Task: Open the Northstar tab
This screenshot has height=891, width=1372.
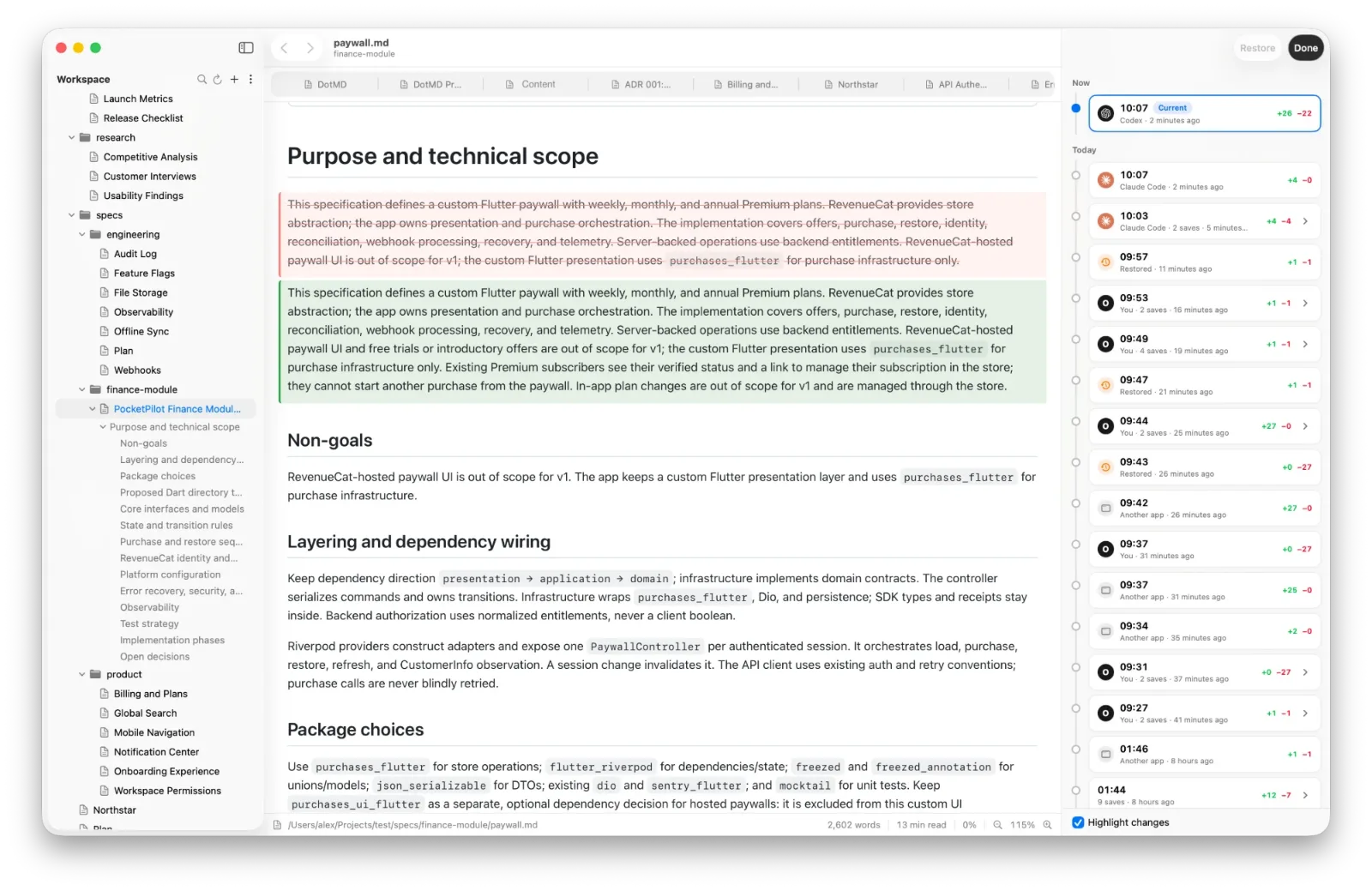Action: coord(851,85)
